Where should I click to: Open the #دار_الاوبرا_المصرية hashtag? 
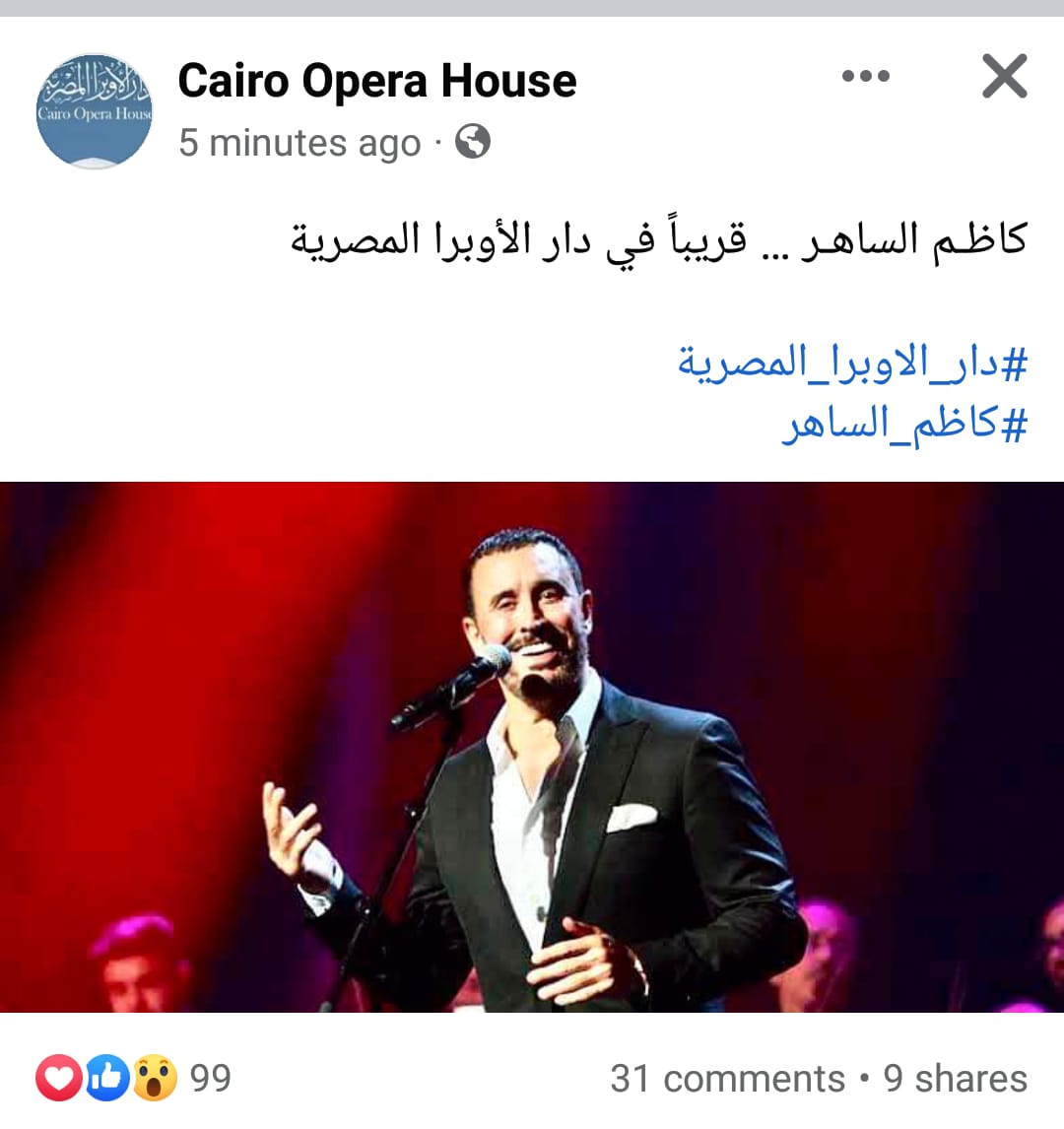[852, 363]
